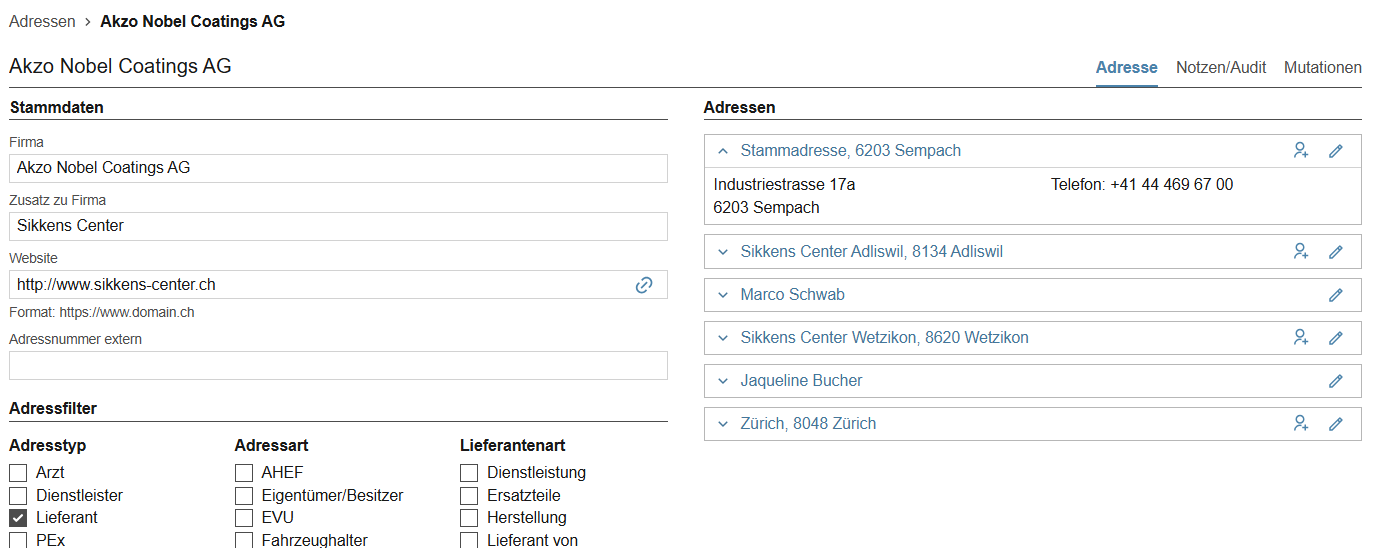Add contact to Sikkens Center Adliswil
The height and width of the screenshot is (548, 1380).
tap(1301, 252)
